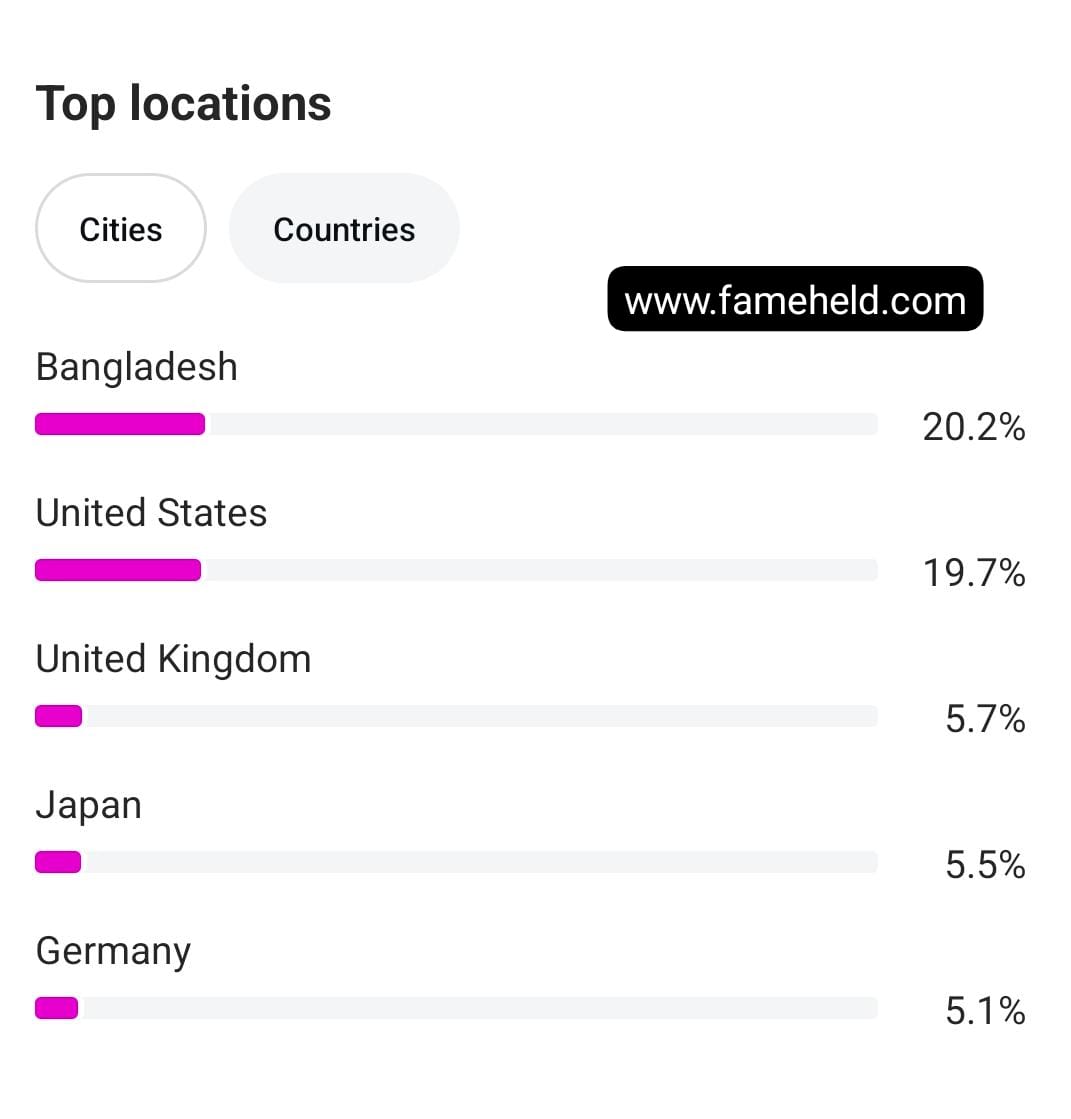Select the Japan country label
The width and height of the screenshot is (1071, 1119).
tap(89, 805)
